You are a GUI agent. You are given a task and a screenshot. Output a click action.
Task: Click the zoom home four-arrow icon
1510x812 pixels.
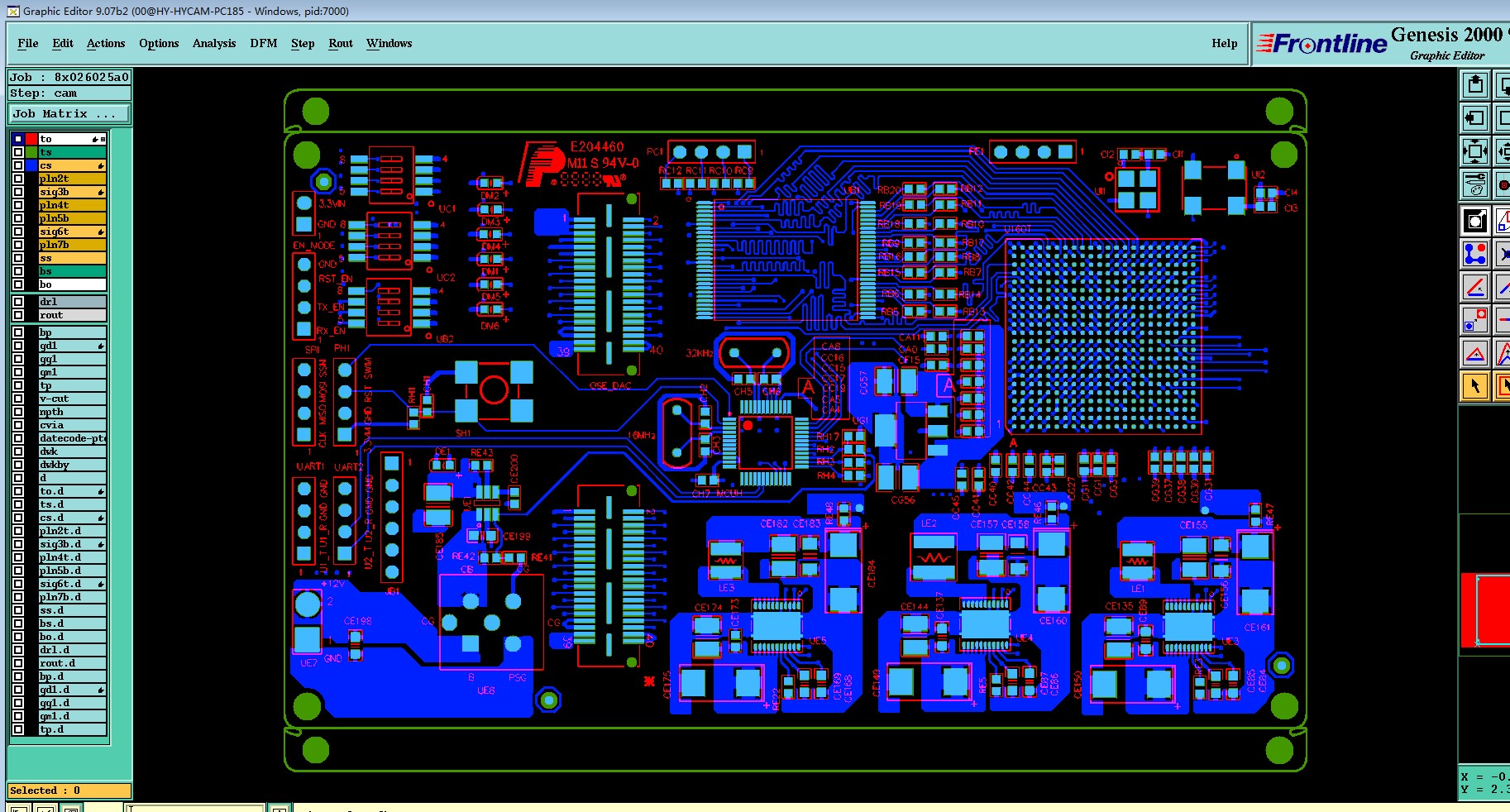1475,151
